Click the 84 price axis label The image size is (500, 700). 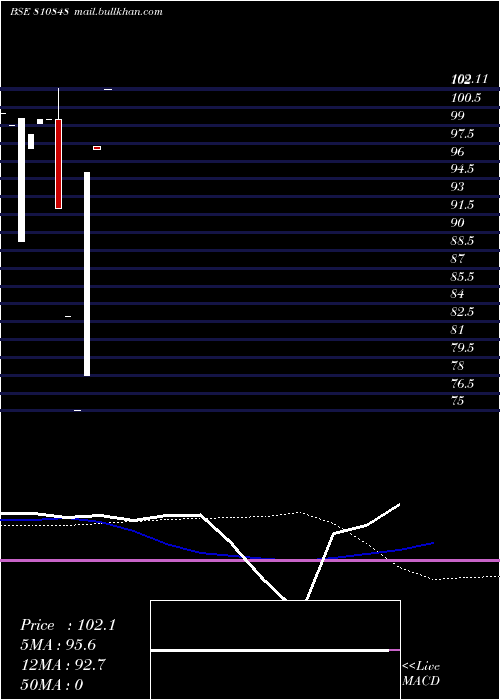458,294
